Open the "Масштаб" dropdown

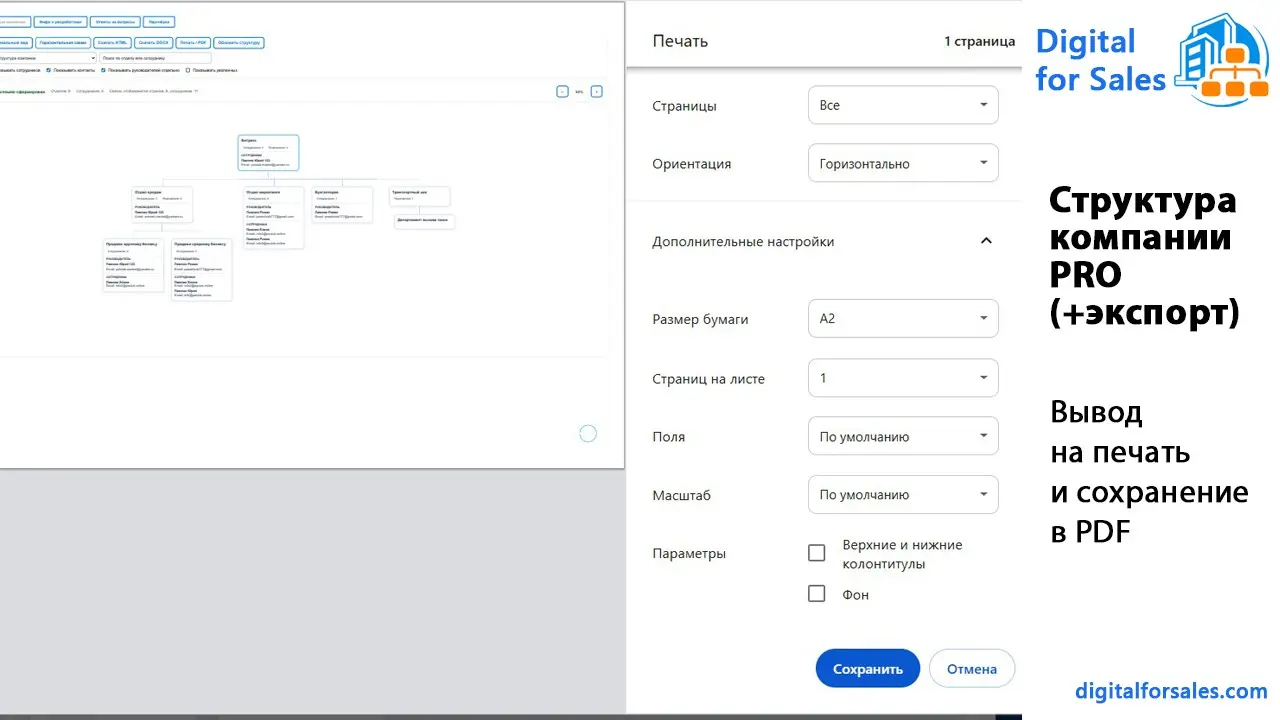(902, 494)
